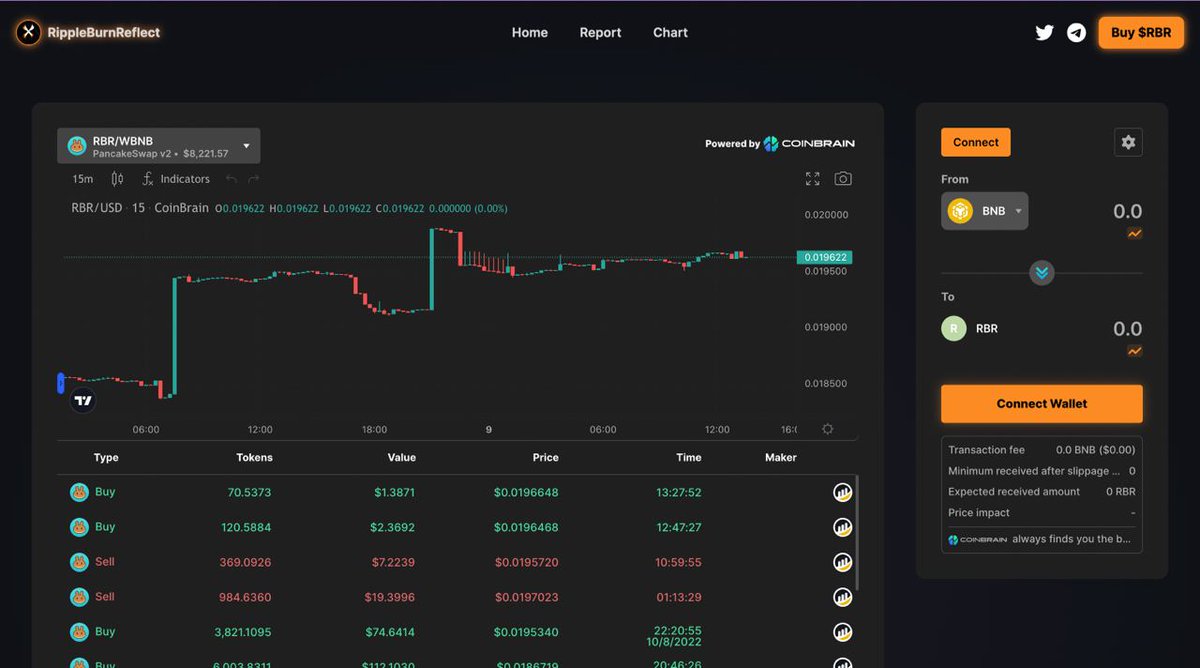1200x668 pixels.
Task: Click the Price impact row
Action: coord(1041,512)
